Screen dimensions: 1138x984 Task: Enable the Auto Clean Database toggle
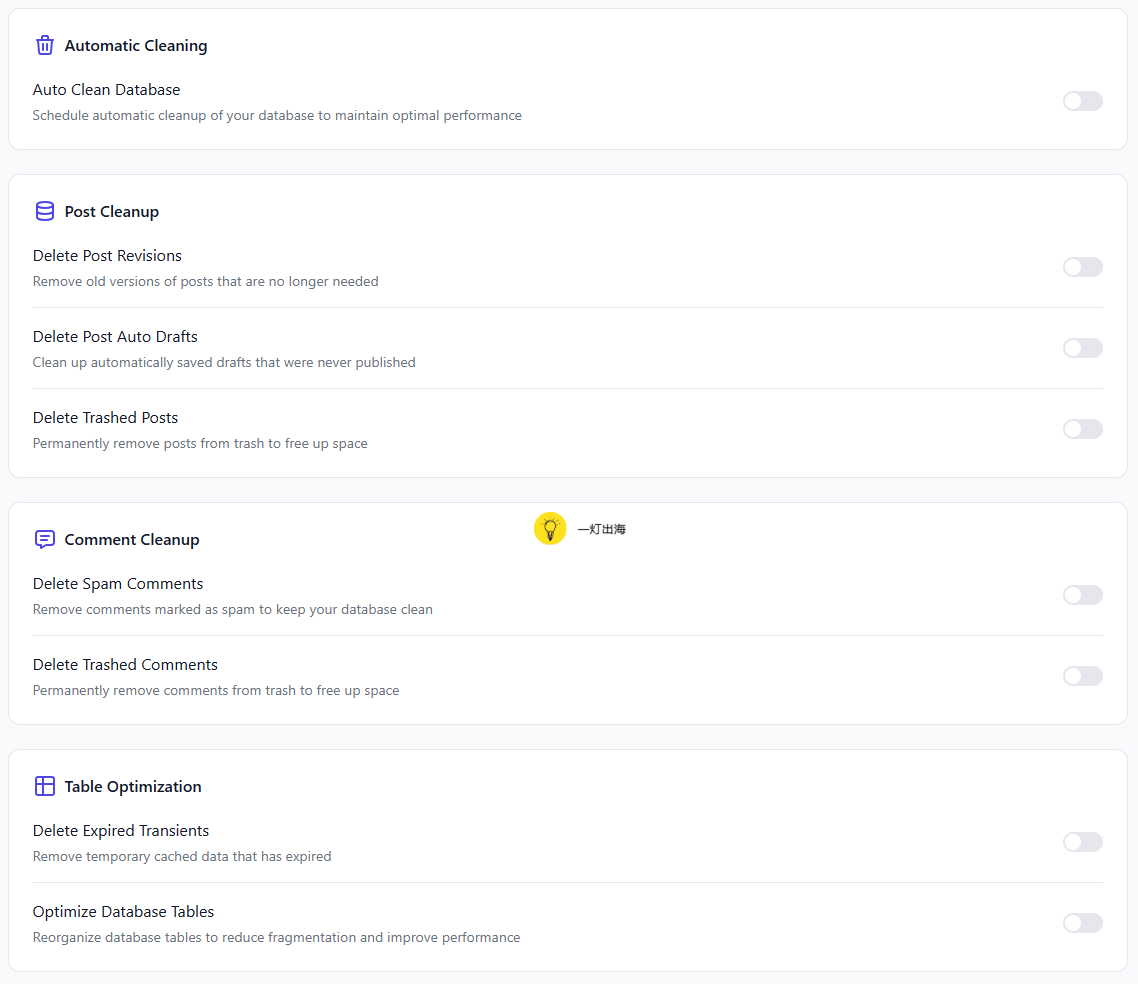click(x=1083, y=101)
